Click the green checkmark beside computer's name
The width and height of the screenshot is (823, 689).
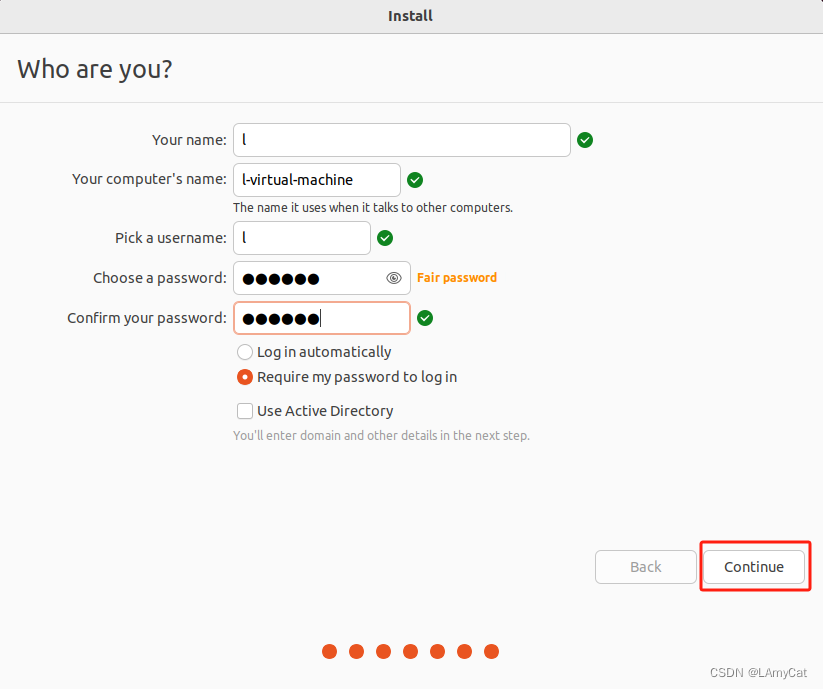(x=415, y=180)
